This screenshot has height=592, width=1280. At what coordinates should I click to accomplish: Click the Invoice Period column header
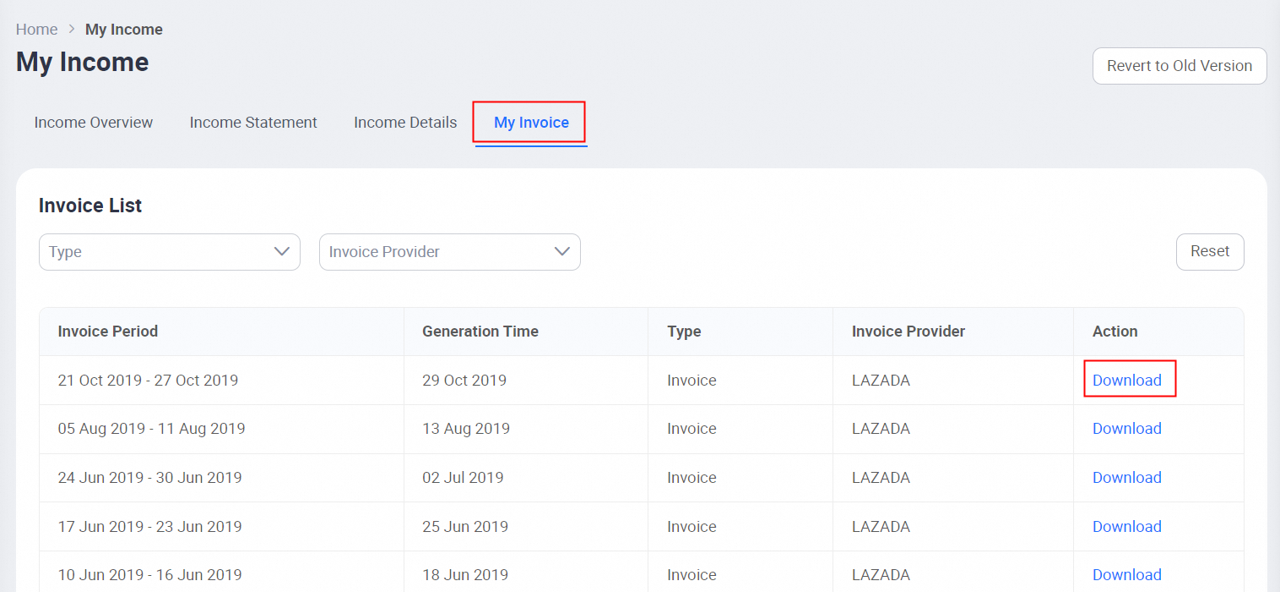[106, 331]
